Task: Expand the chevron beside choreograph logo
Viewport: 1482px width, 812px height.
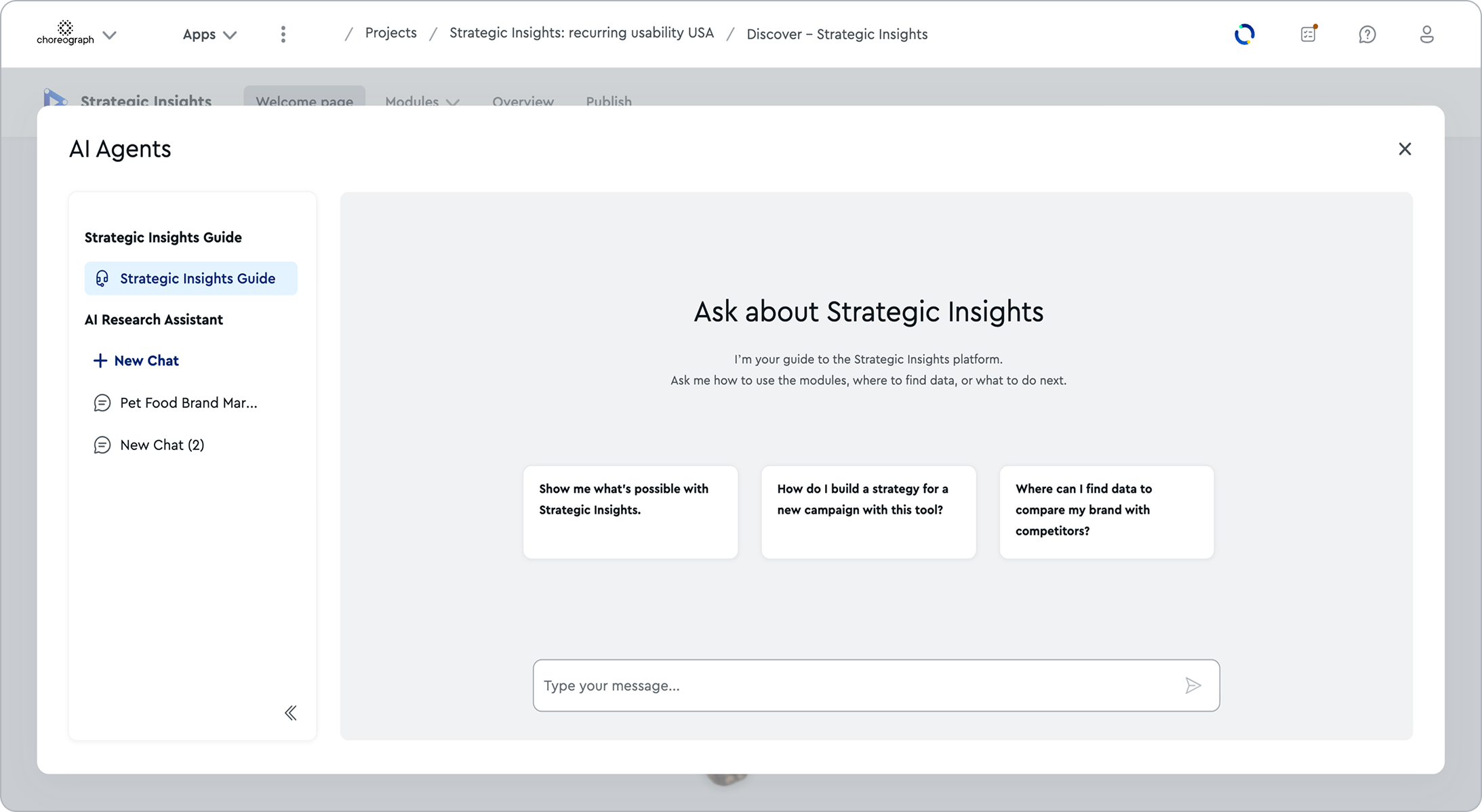Action: point(110,35)
